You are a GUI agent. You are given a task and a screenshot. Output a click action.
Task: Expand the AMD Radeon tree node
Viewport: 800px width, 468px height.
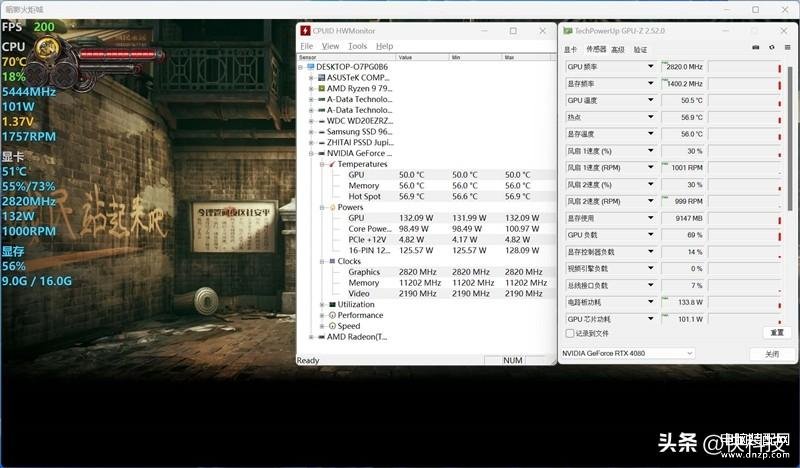pos(311,337)
